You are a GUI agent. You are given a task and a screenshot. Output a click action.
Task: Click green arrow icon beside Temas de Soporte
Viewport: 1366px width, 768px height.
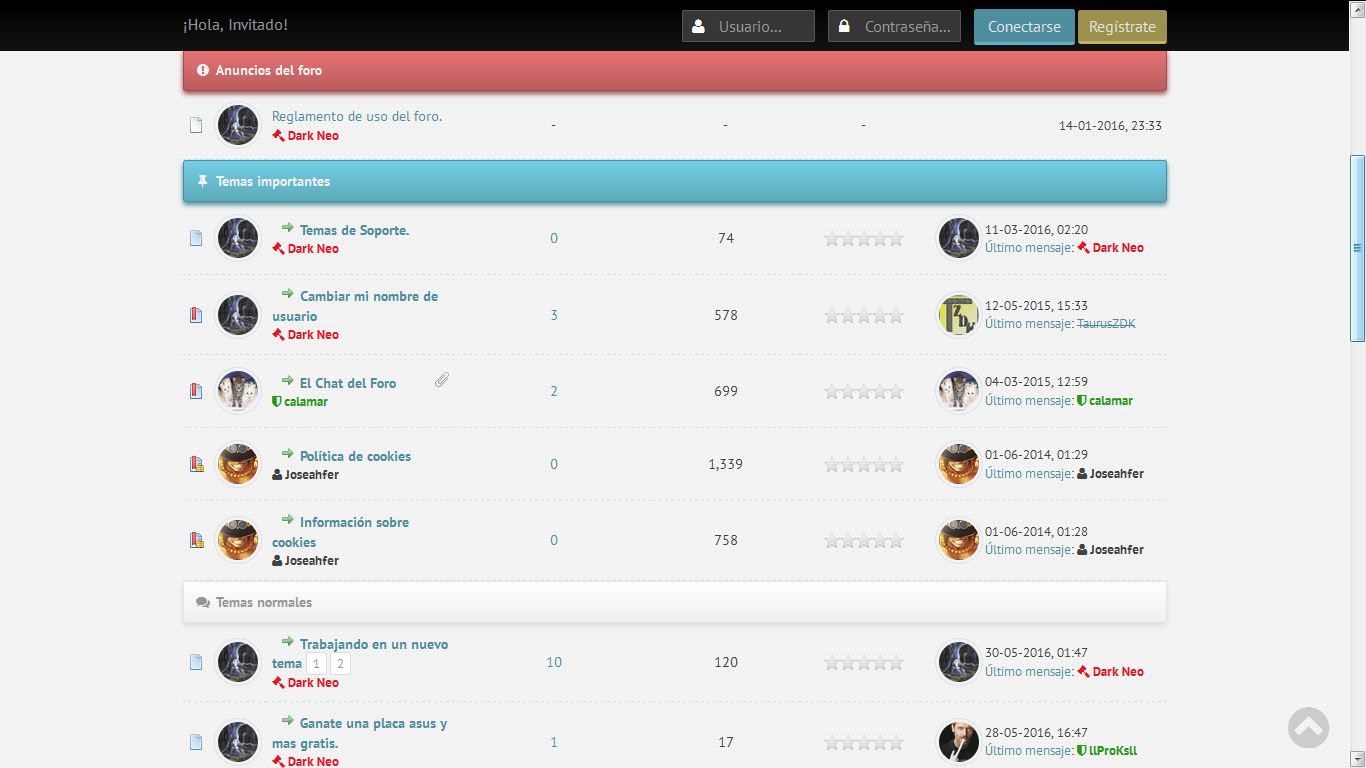click(x=287, y=228)
